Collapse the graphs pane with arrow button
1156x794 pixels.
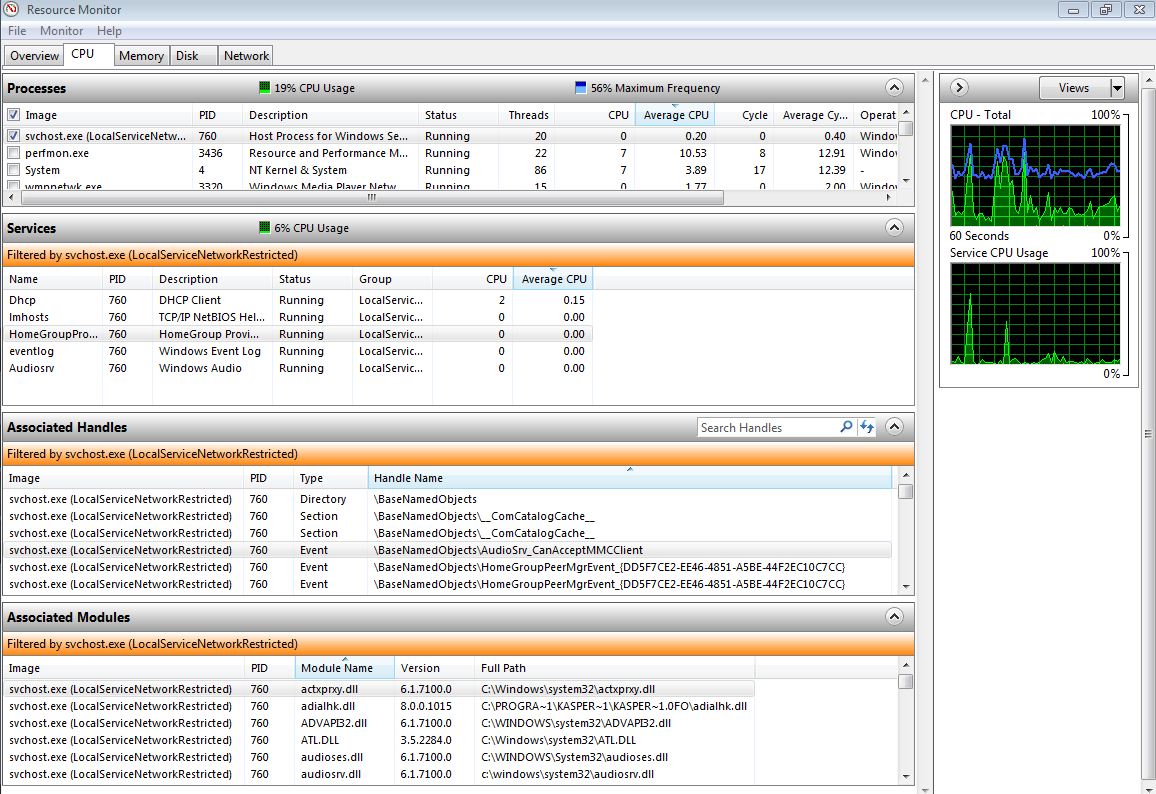pyautogui.click(x=958, y=87)
